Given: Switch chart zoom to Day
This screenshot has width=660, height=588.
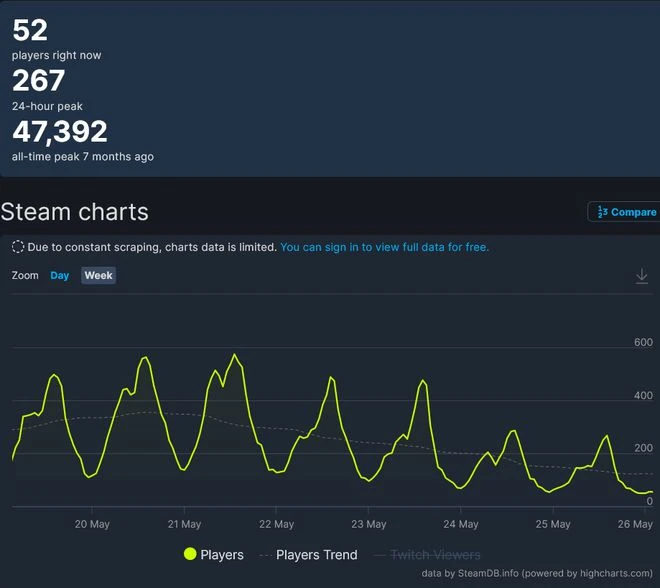Looking at the screenshot, I should click(60, 276).
